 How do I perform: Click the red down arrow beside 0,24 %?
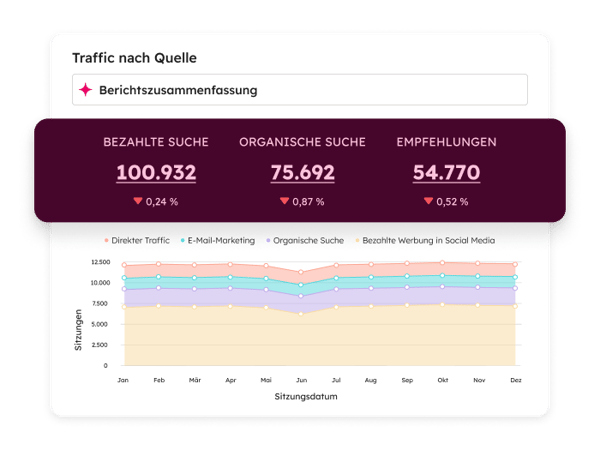pos(138,201)
